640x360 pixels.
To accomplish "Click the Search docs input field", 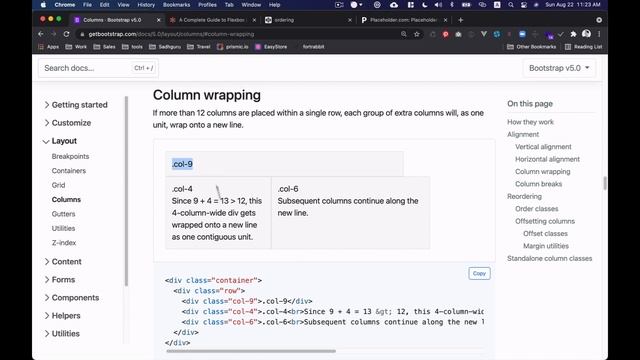I will click(x=98, y=68).
